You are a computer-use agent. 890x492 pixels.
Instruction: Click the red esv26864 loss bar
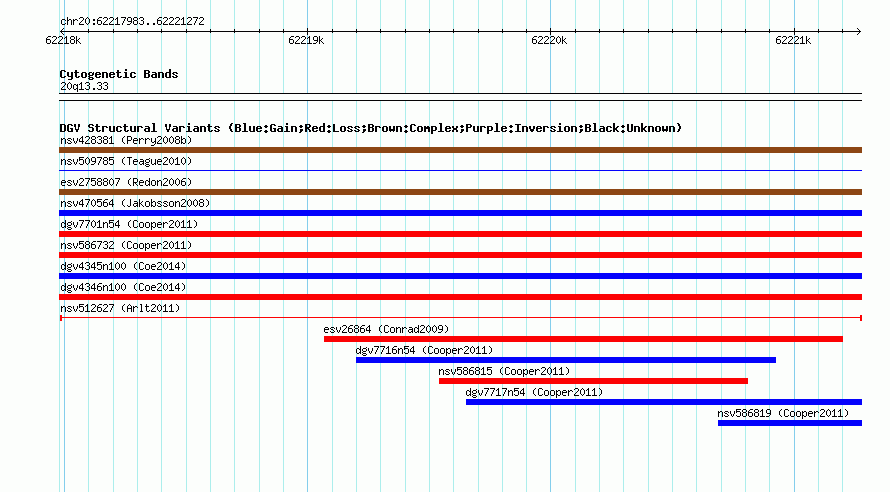click(583, 339)
